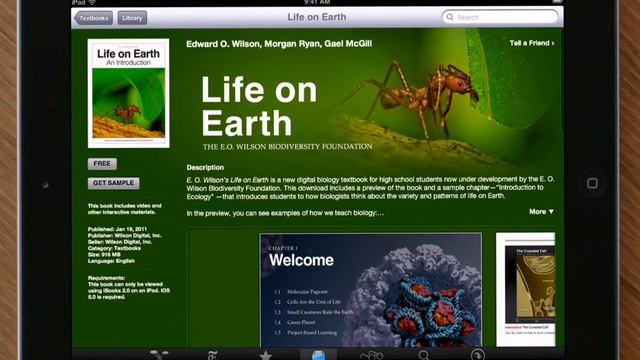Open the Purchased tab arrow icon
Viewport: 640px width, 360px height.
pyautogui.click(x=478, y=355)
